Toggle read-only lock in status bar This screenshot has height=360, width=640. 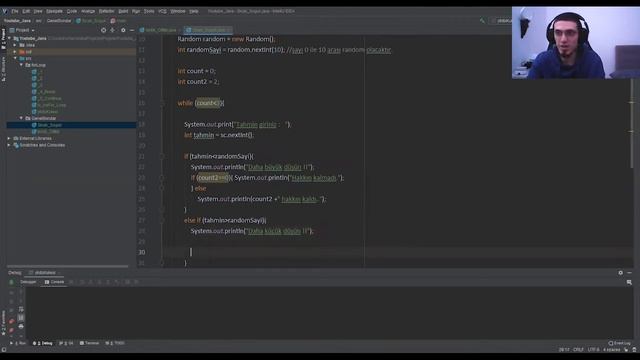tap(626, 350)
